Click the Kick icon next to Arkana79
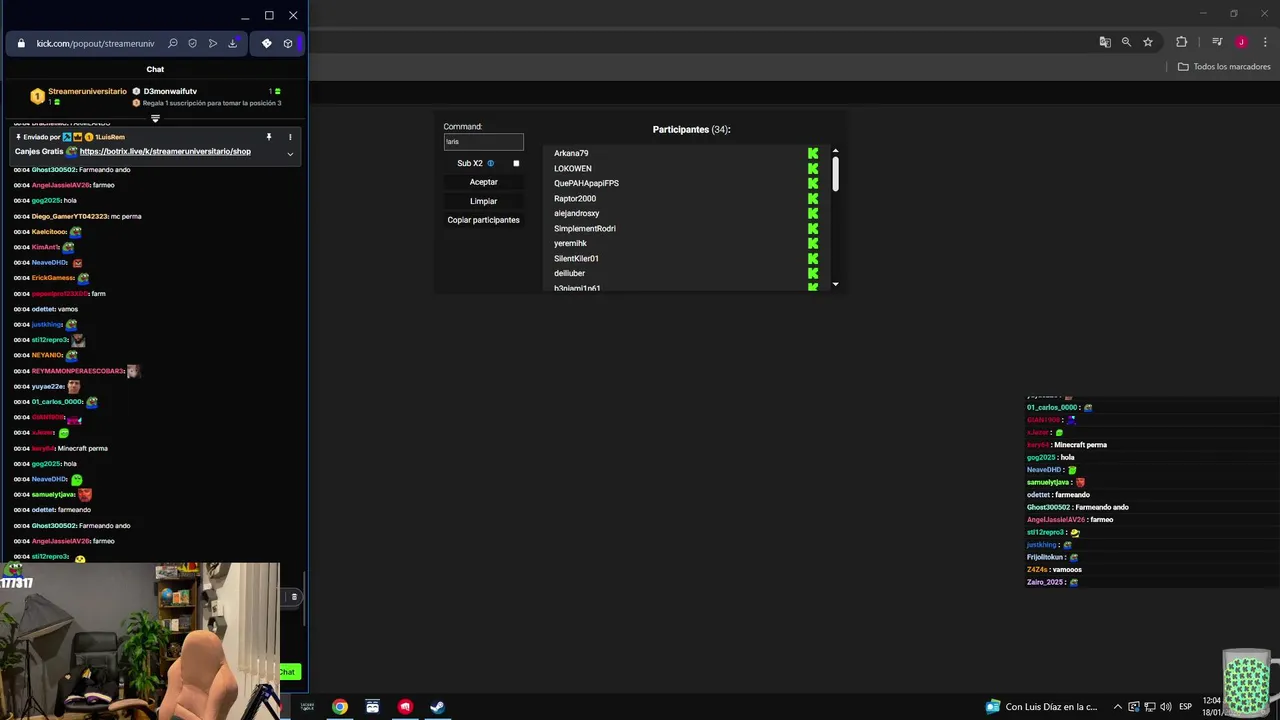Image resolution: width=1280 pixels, height=720 pixels. point(813,154)
